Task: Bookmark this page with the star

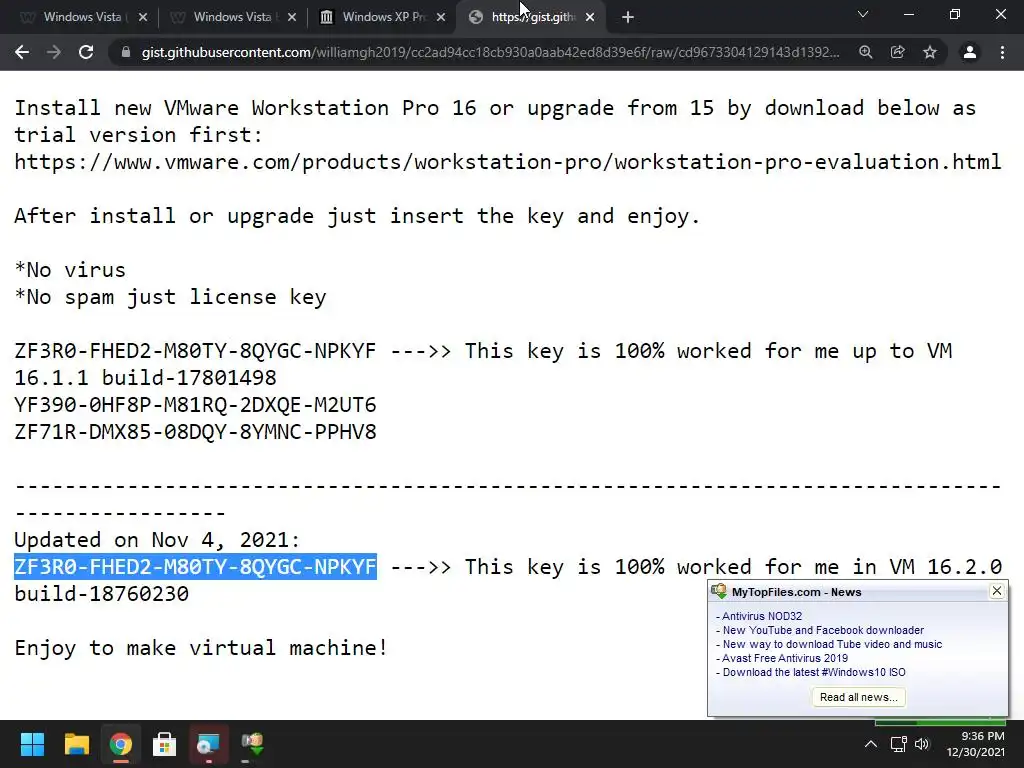Action: pyautogui.click(x=930, y=52)
